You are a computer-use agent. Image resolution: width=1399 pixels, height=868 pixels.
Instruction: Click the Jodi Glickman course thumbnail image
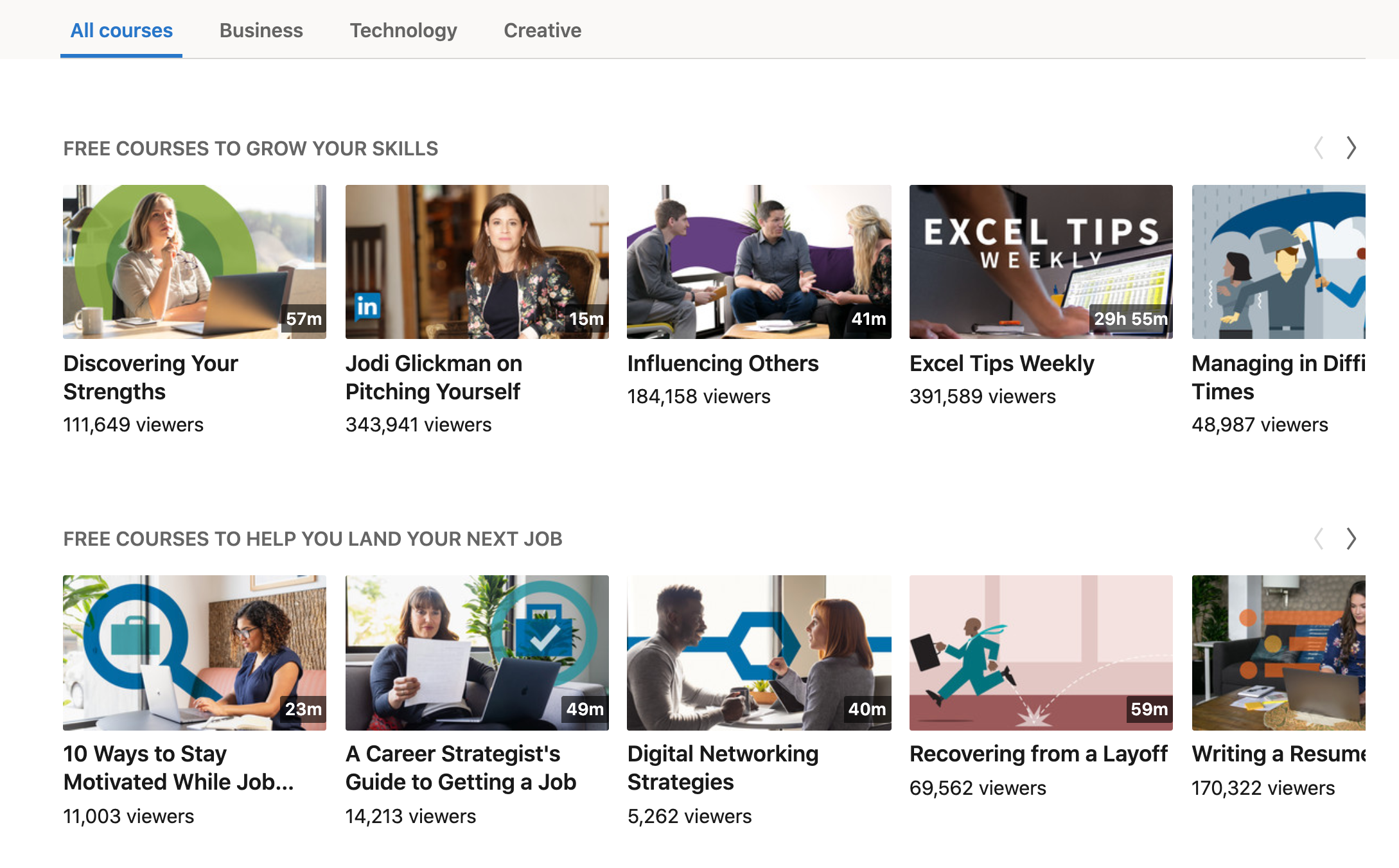pyautogui.click(x=477, y=261)
